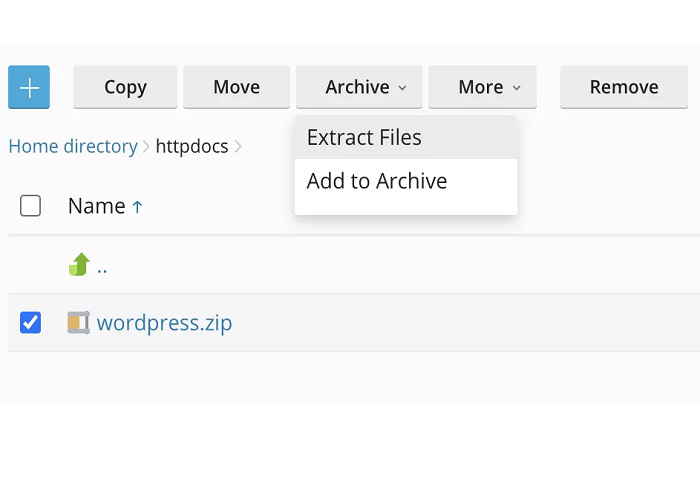Click the green parent folder arrow icon
This screenshot has width=700, height=500.
79,265
